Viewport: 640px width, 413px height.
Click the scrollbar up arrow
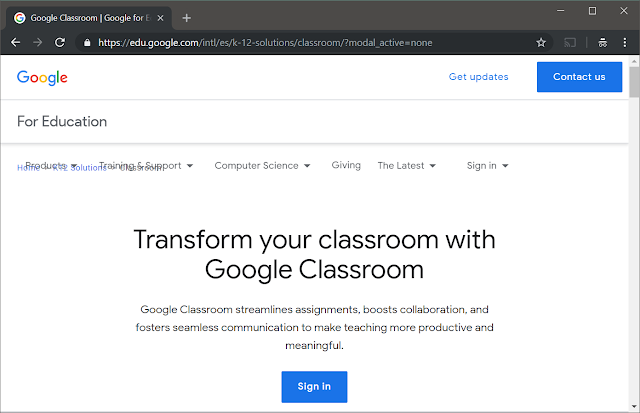[x=634, y=61]
